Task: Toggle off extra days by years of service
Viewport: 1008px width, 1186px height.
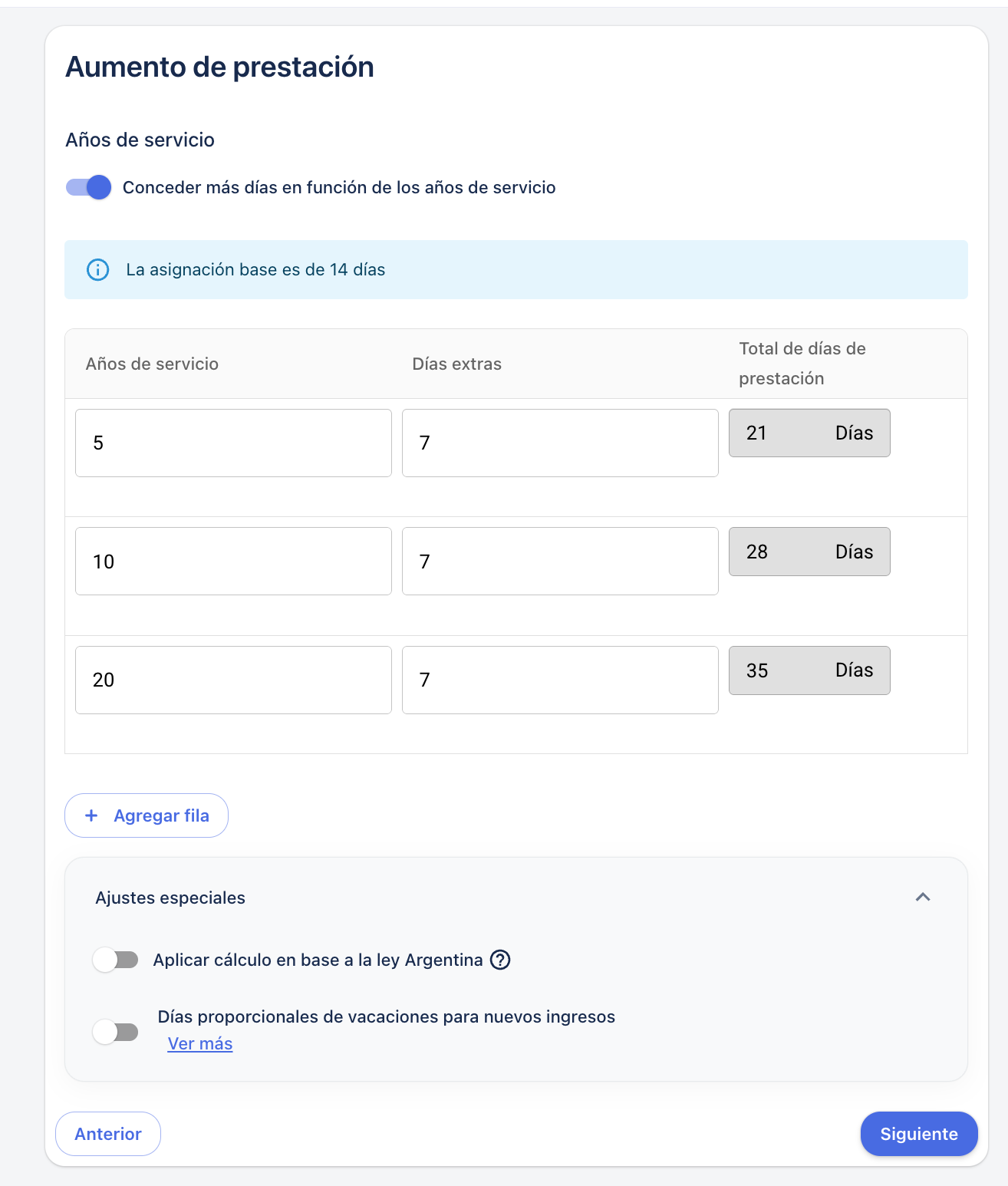Action: point(89,187)
